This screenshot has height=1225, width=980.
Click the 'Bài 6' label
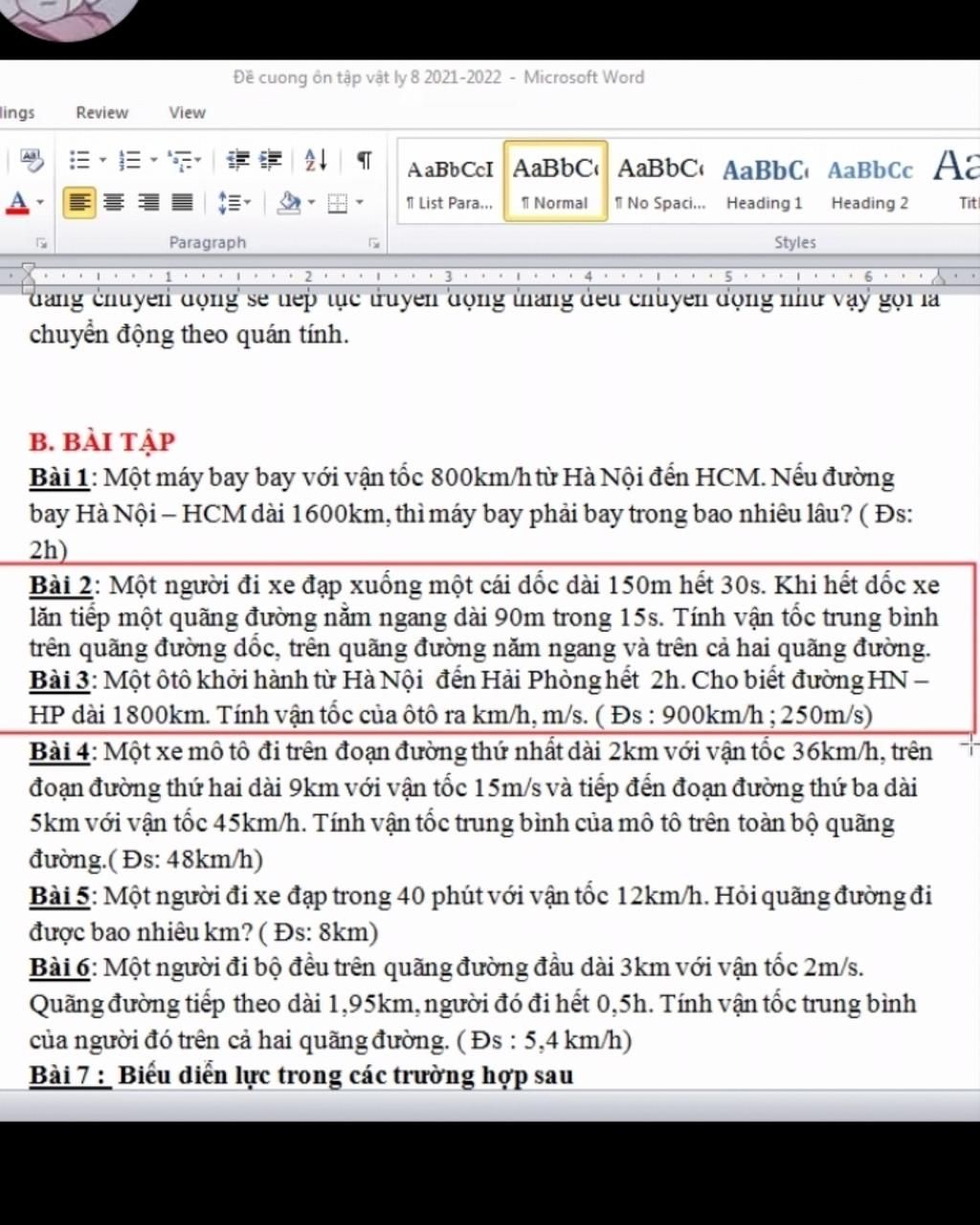coord(59,968)
